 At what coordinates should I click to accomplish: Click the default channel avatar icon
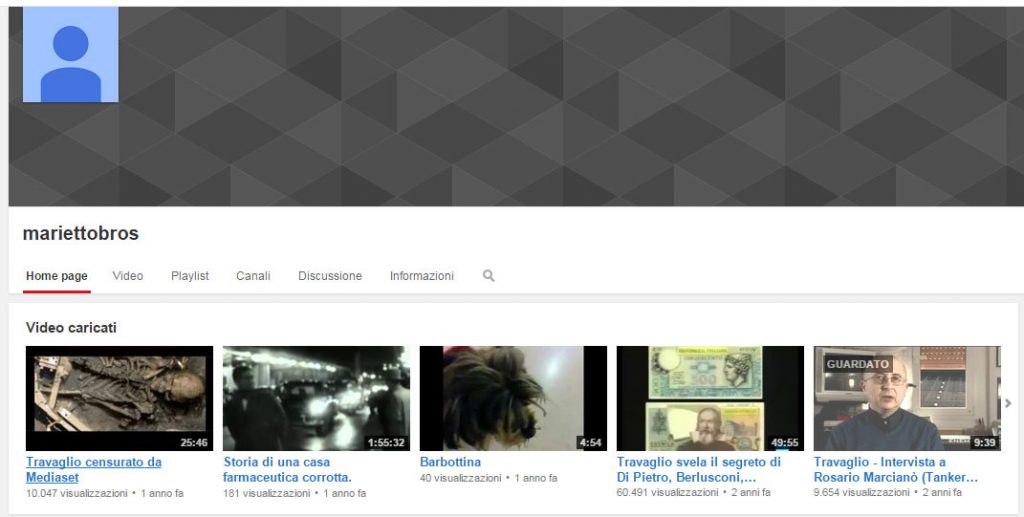(x=70, y=55)
